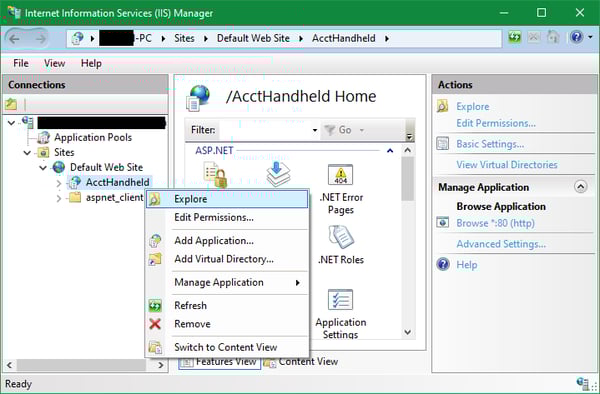The width and height of the screenshot is (600, 394).
Task: Open the .NET Roles feature icon
Action: click(x=341, y=237)
